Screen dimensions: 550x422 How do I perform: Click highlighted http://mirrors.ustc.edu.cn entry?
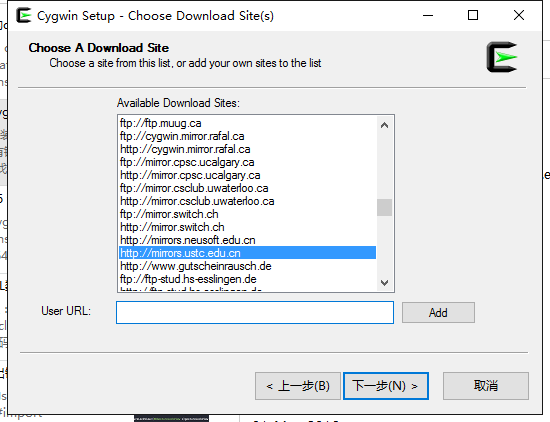(x=247, y=253)
